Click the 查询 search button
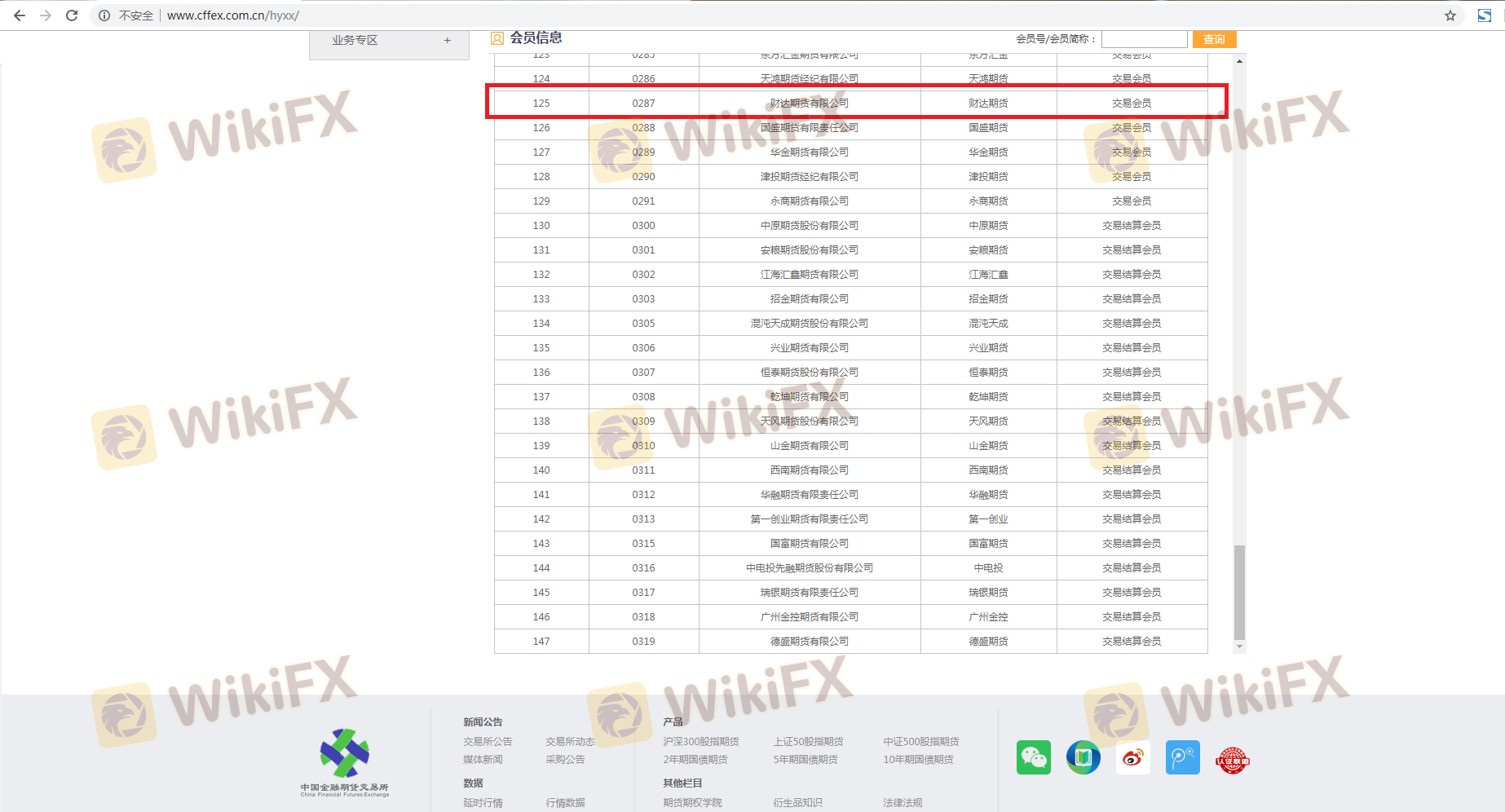The image size is (1505, 812). point(1214,39)
